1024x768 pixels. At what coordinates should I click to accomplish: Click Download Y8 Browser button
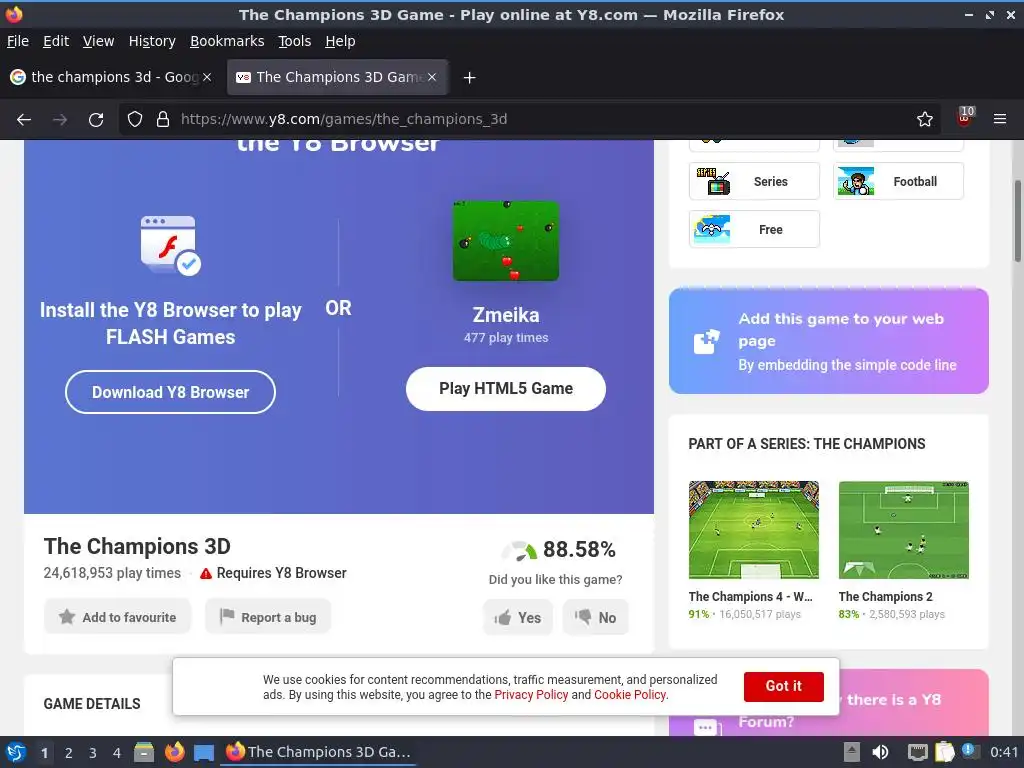tap(170, 392)
